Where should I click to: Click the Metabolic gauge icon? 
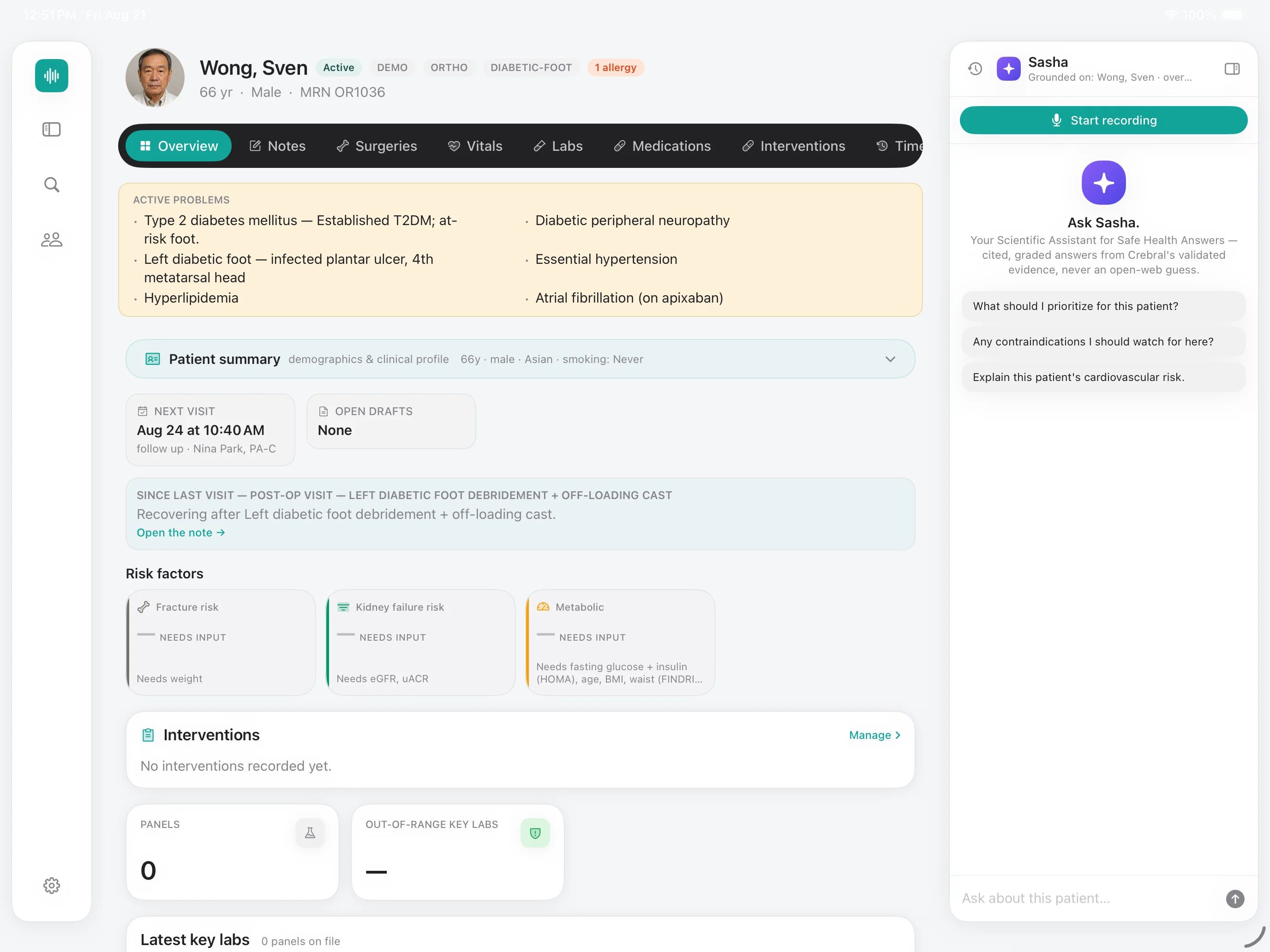(543, 607)
